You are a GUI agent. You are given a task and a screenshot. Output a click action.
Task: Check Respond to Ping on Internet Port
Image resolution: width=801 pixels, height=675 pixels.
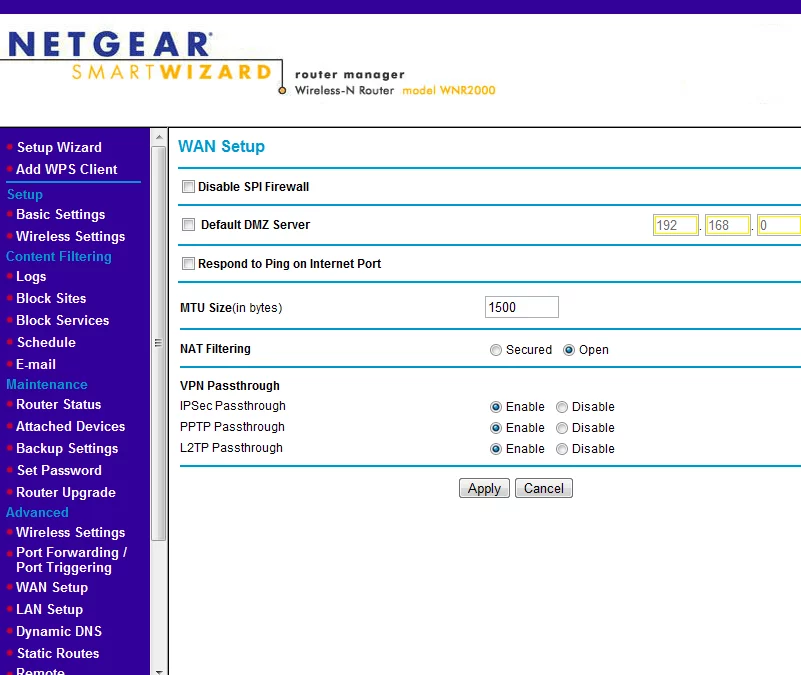188,264
